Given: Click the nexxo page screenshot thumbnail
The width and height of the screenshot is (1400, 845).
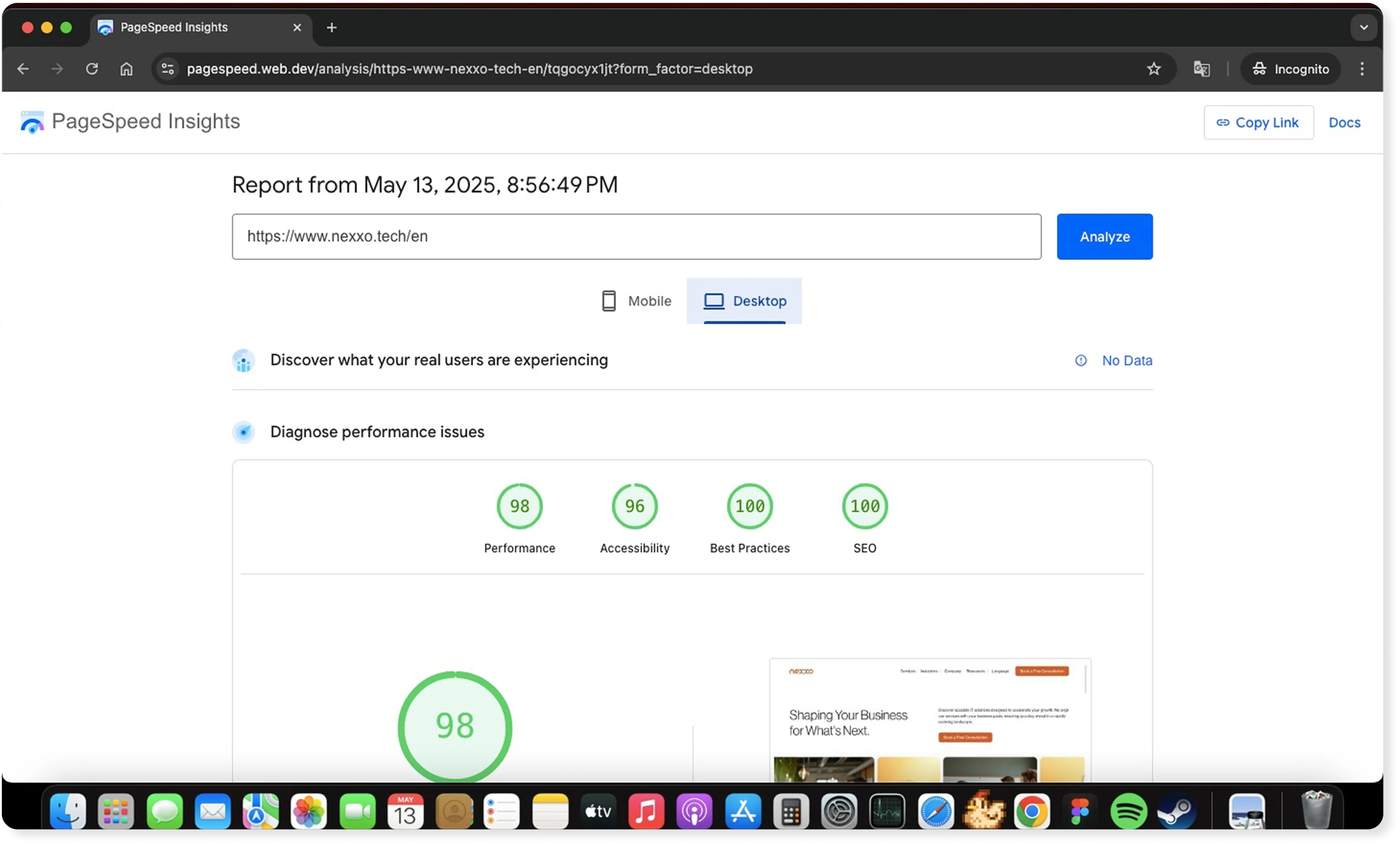Looking at the screenshot, I should (x=930, y=719).
